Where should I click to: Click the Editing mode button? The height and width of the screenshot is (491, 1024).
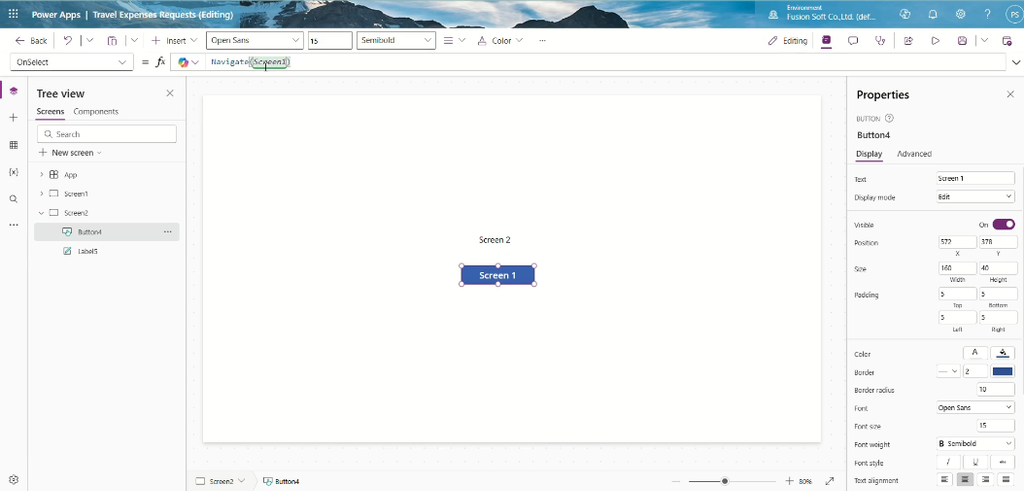[788, 40]
